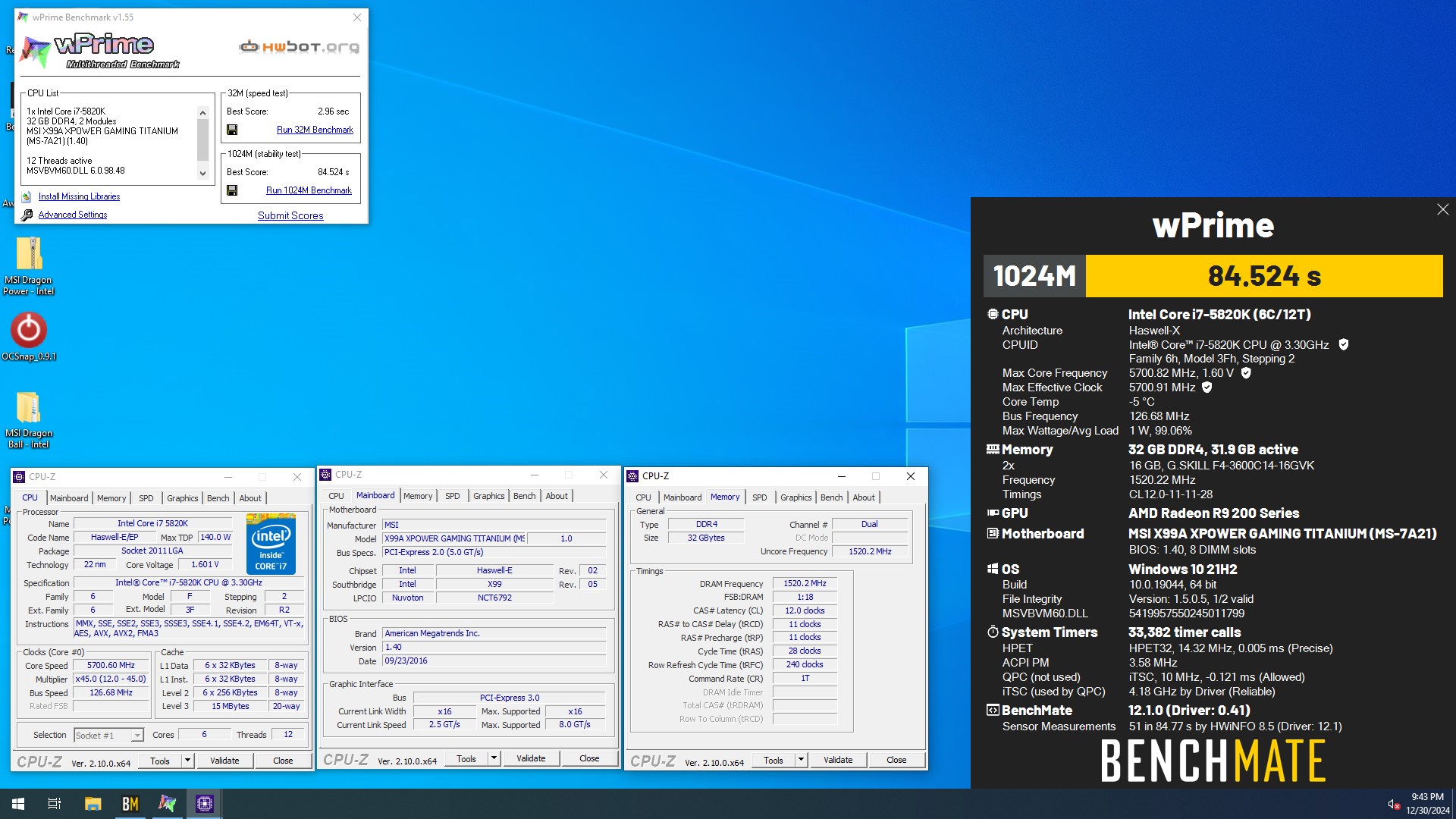Click the Intel Core i7 inside logo in CPU-Z
Viewport: 1456px width, 819px height.
(x=271, y=544)
